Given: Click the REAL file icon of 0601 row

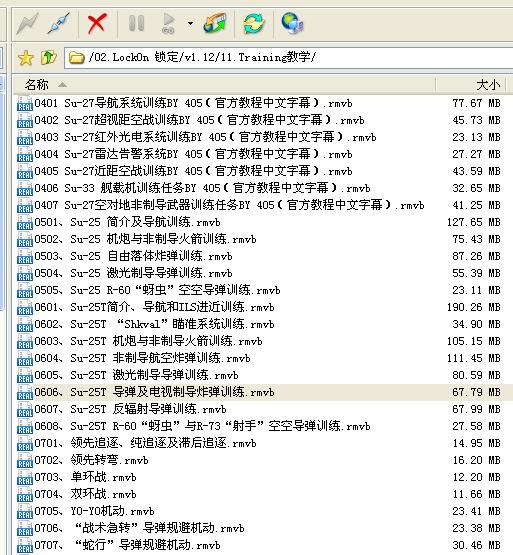Looking at the screenshot, I should click(25, 308).
